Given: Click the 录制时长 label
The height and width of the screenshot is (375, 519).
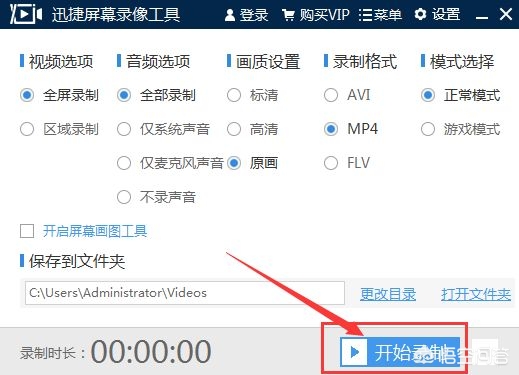Looking at the screenshot, I should pyautogui.click(x=53, y=353).
